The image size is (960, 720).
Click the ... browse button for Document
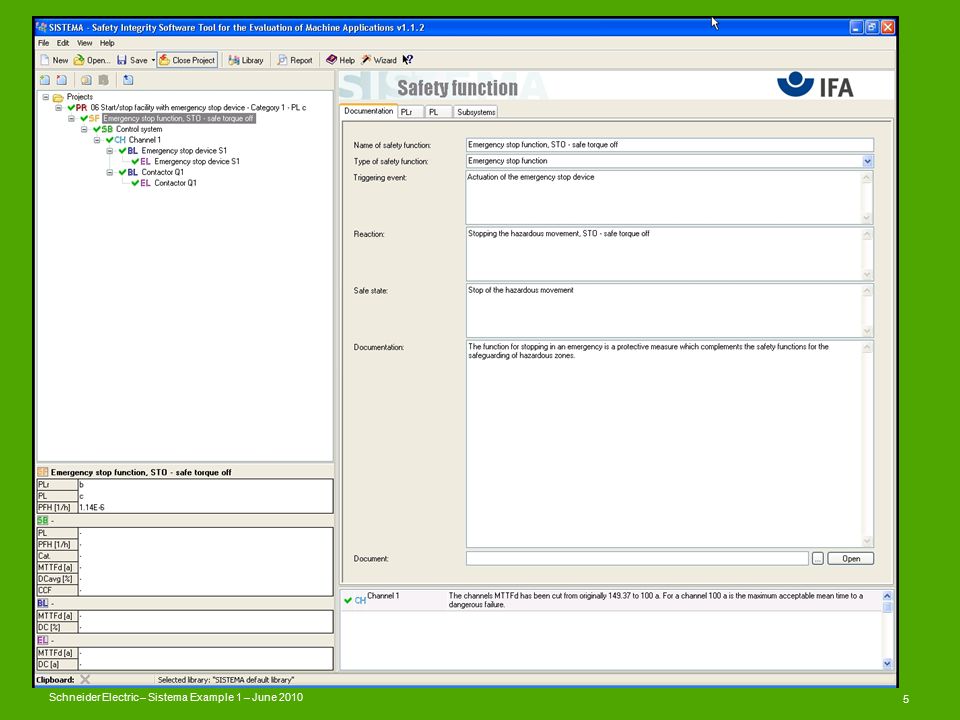pyautogui.click(x=817, y=558)
